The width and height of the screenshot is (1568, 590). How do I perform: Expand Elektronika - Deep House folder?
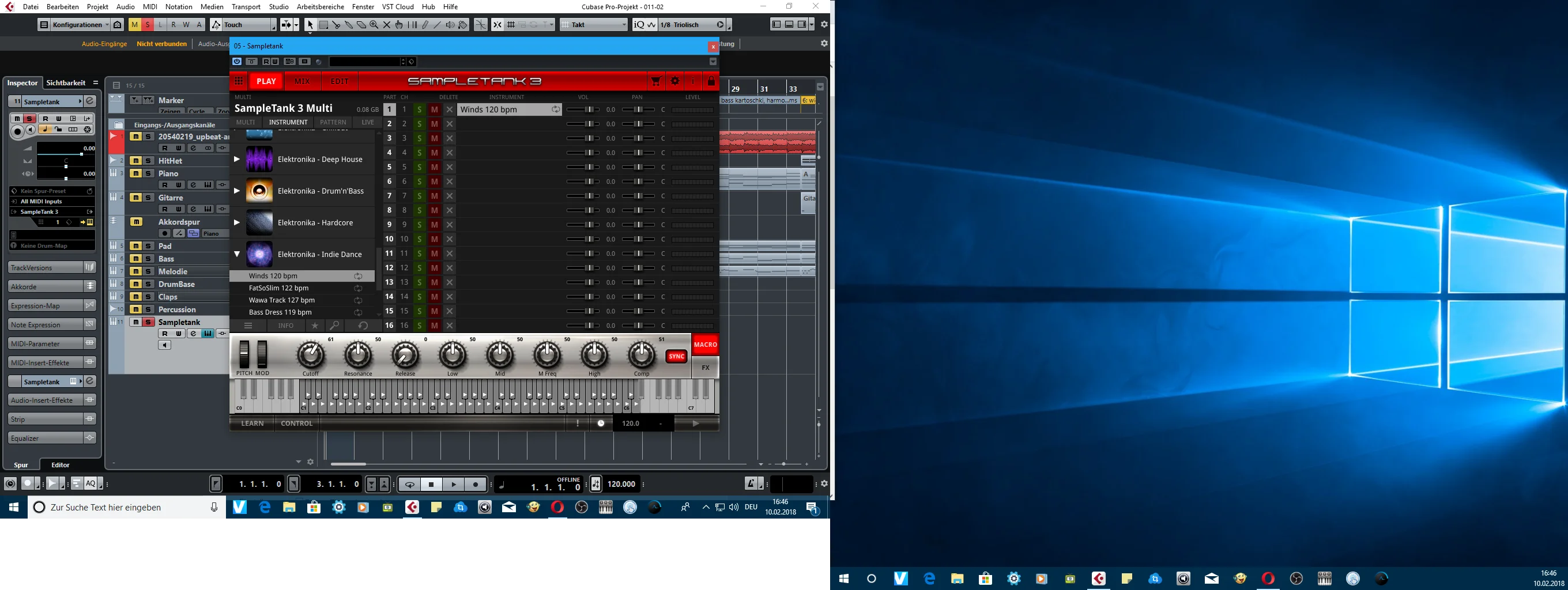click(237, 160)
